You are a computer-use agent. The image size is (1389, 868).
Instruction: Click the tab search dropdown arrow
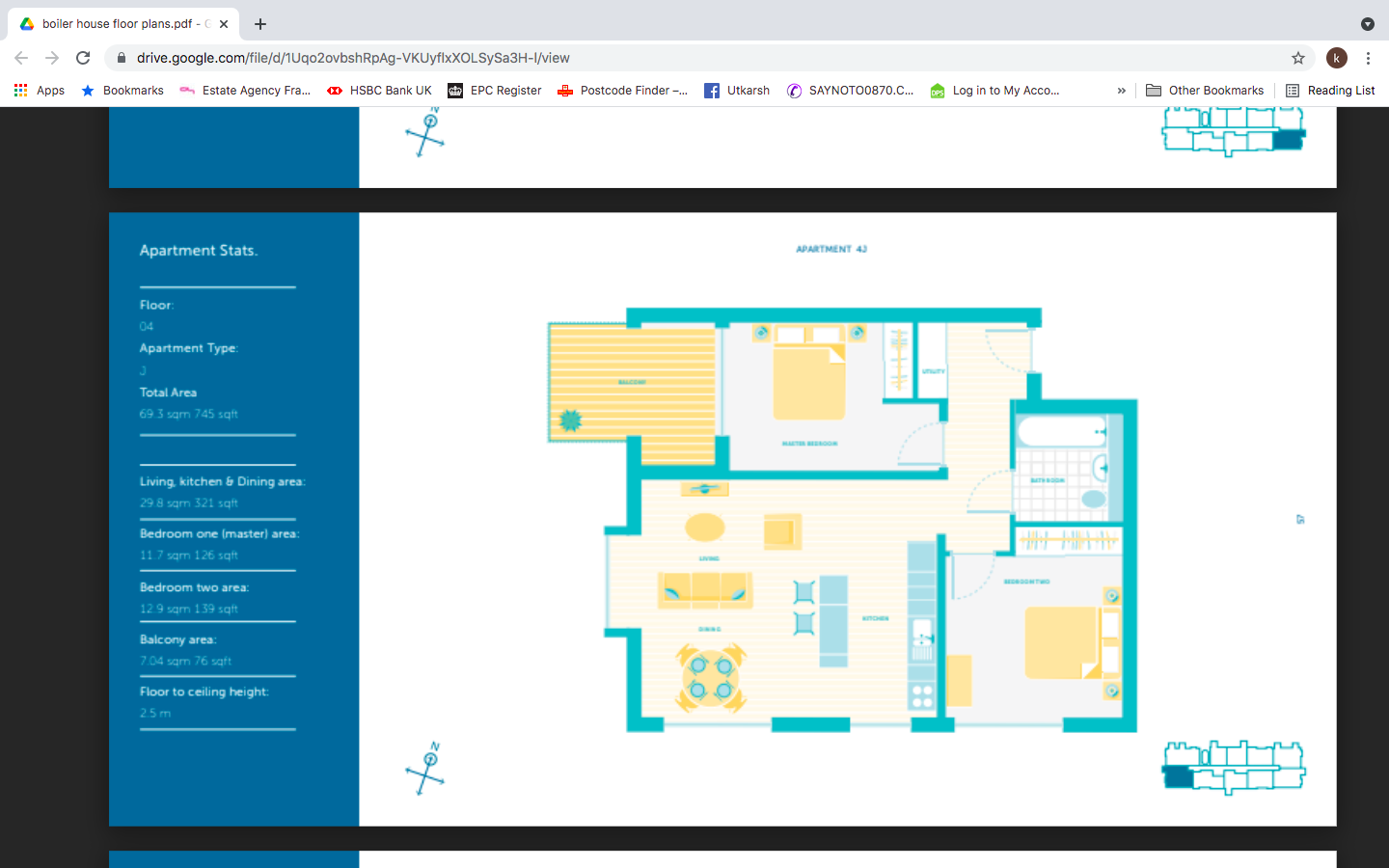click(1367, 24)
